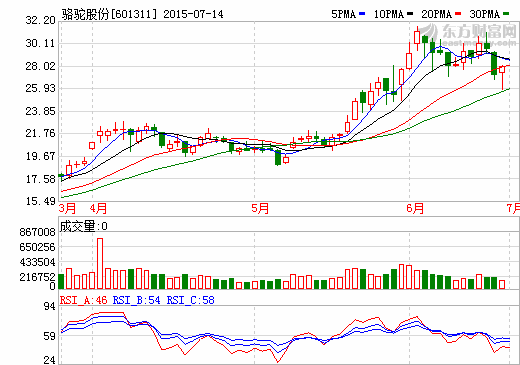Click the 30.11 price axis label

(x=40, y=43)
